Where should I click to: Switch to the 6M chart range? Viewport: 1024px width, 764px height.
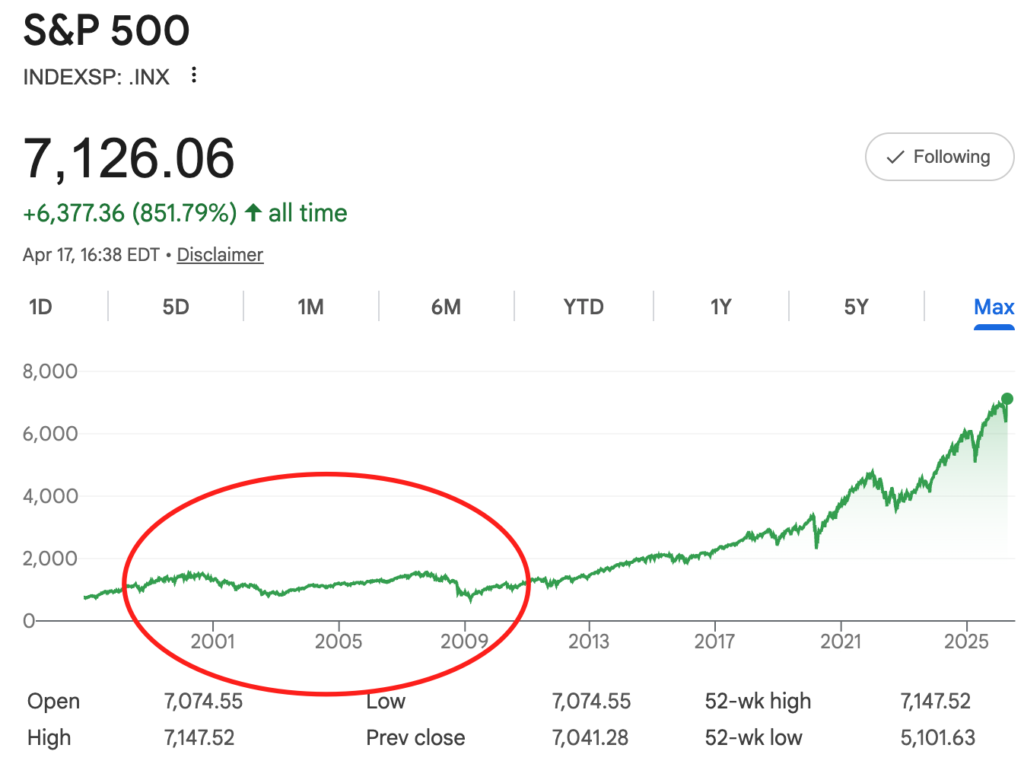[446, 307]
